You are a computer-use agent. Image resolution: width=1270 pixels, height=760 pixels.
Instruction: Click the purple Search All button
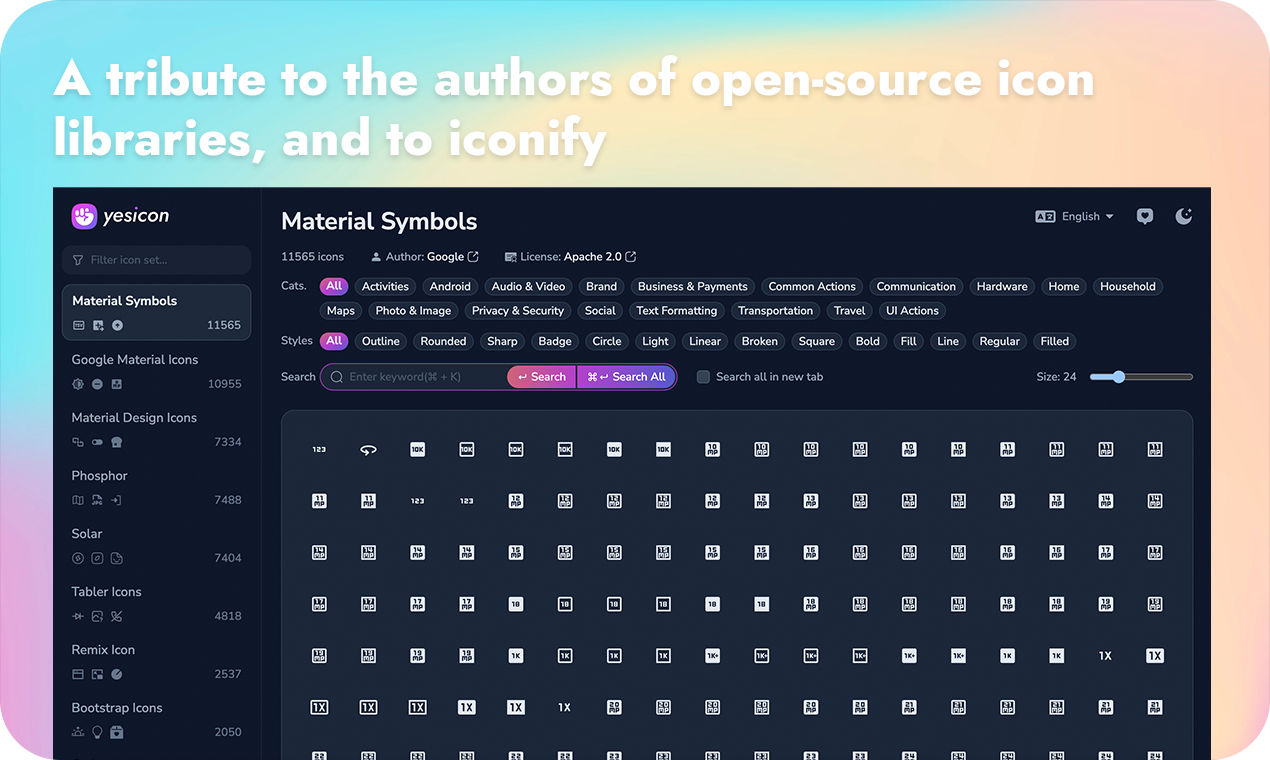[626, 377]
